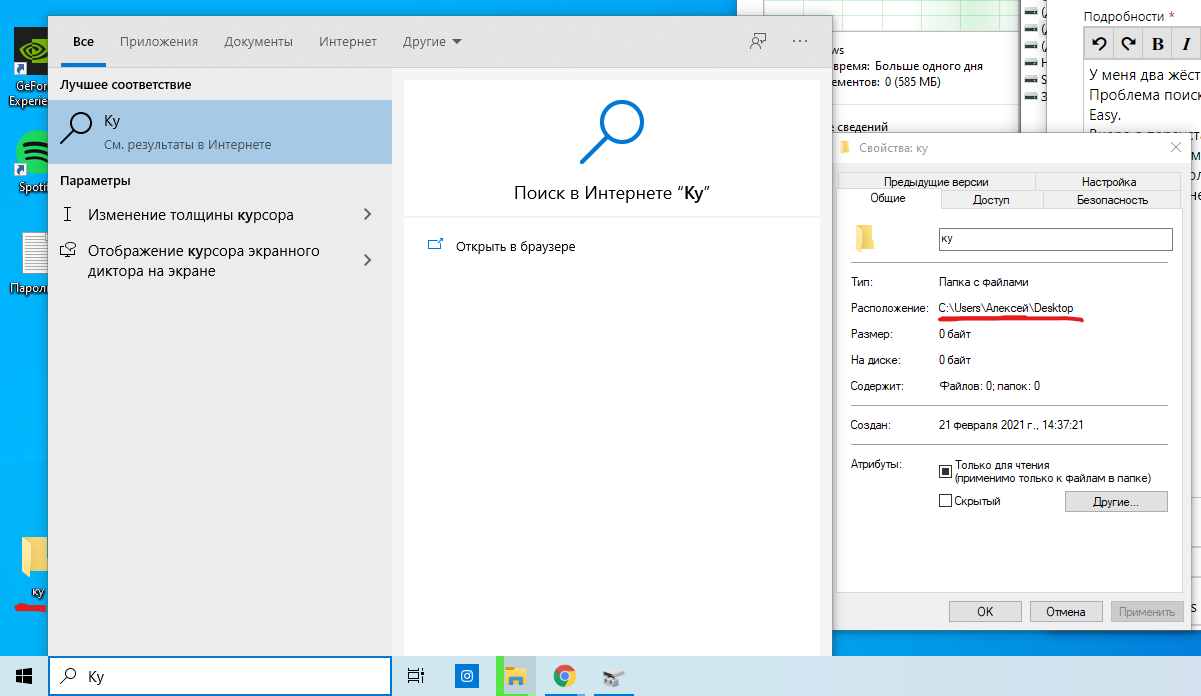Click the 'Другие...' attributes button
Viewport: 1201px width, 696px height.
(x=1116, y=501)
